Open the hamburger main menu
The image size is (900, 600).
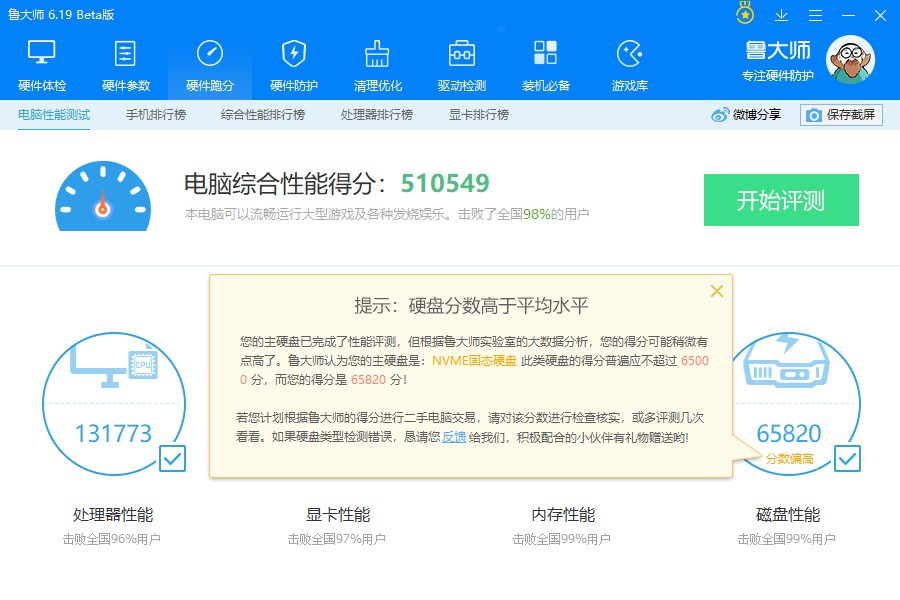tap(815, 16)
